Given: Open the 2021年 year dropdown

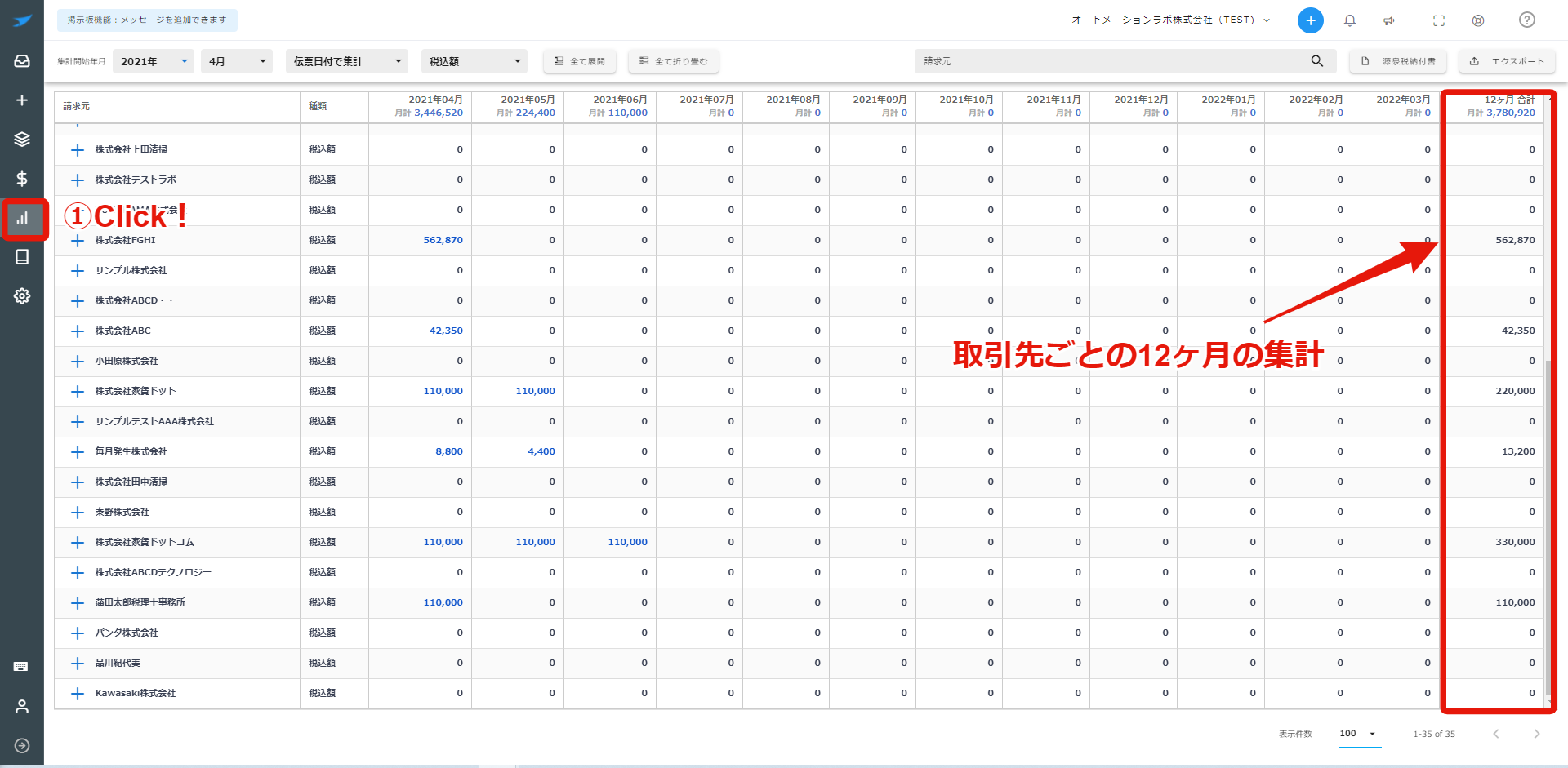Looking at the screenshot, I should point(154,61).
